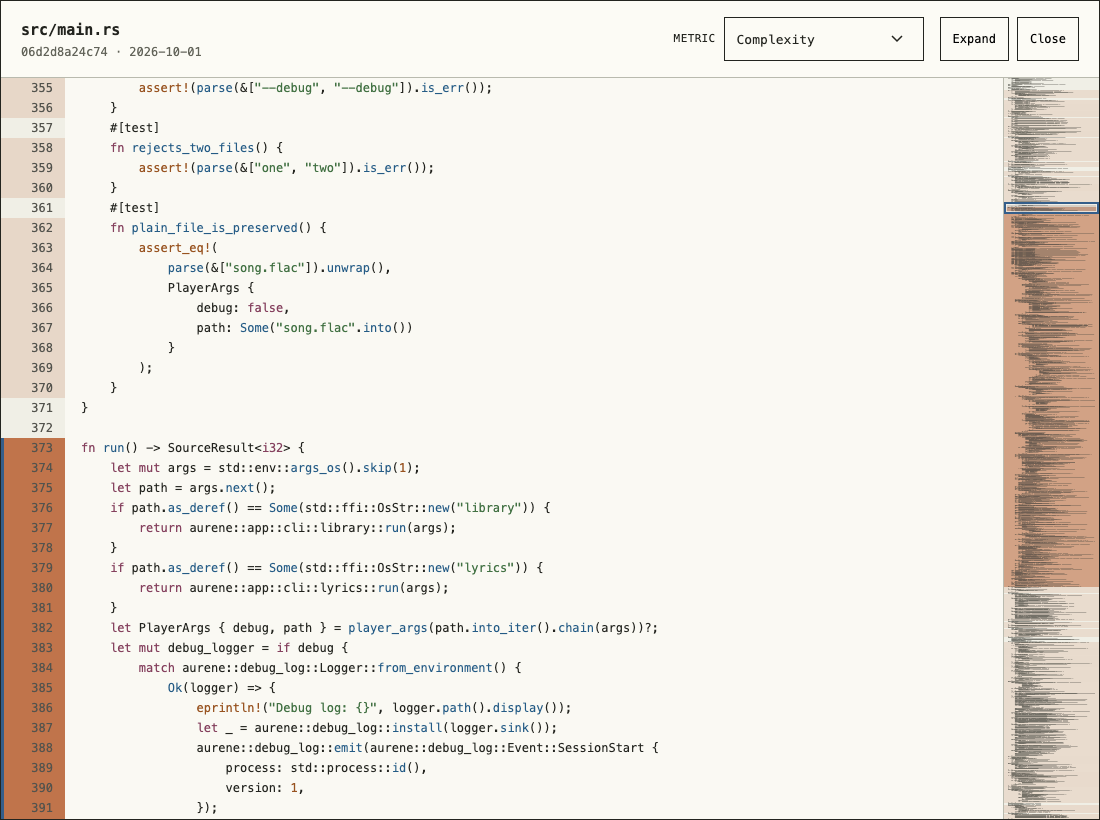Click line number 355

[x=41, y=88]
